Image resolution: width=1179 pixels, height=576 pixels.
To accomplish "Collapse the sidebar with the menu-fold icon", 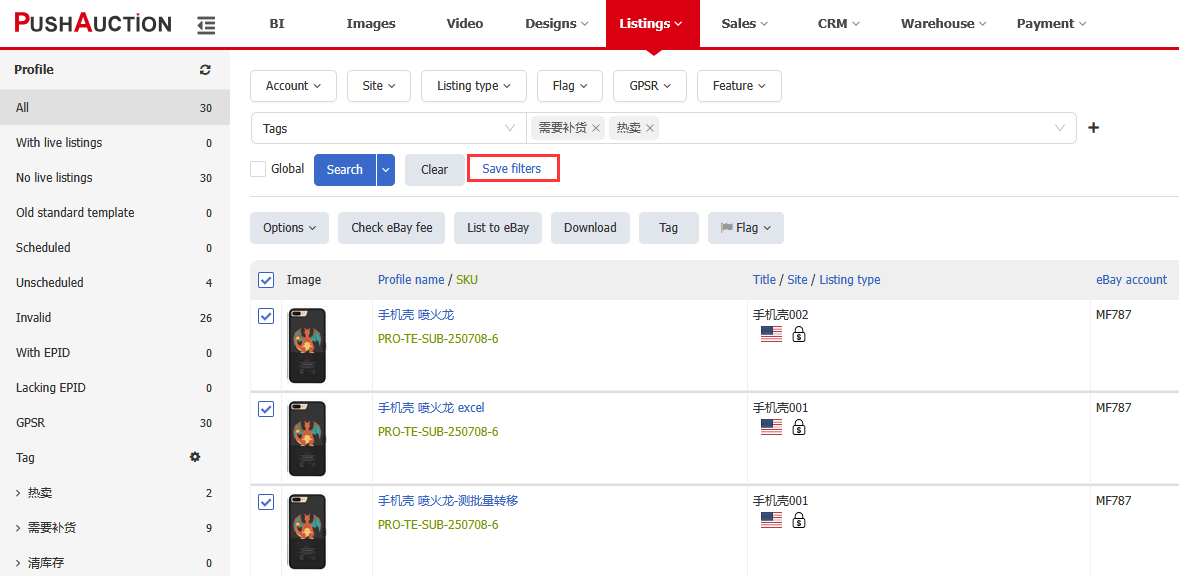I will pos(205,25).
